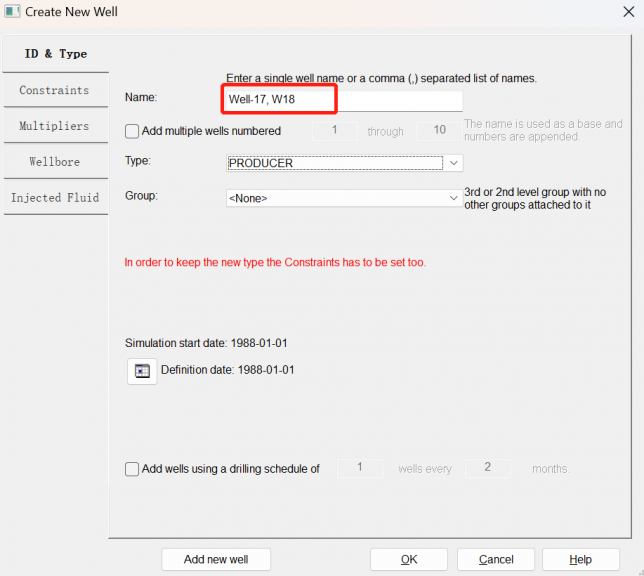This screenshot has height=576, width=644.
Task: Click the through number field showing 10
Action: click(438, 131)
